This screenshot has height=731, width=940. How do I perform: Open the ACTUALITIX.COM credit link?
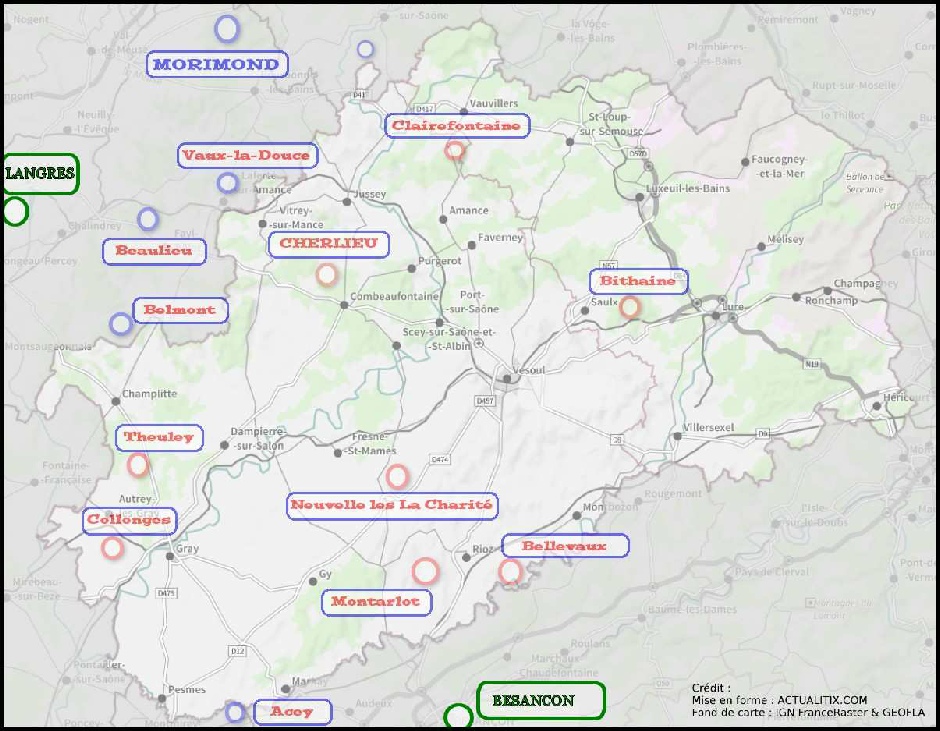(x=823, y=701)
